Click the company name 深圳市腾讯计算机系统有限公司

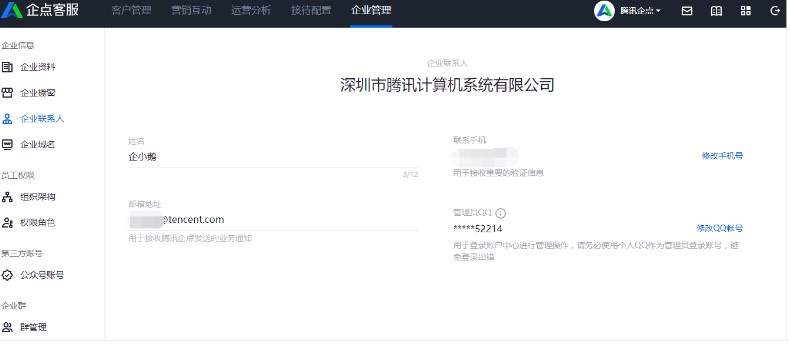pyautogui.click(x=447, y=85)
